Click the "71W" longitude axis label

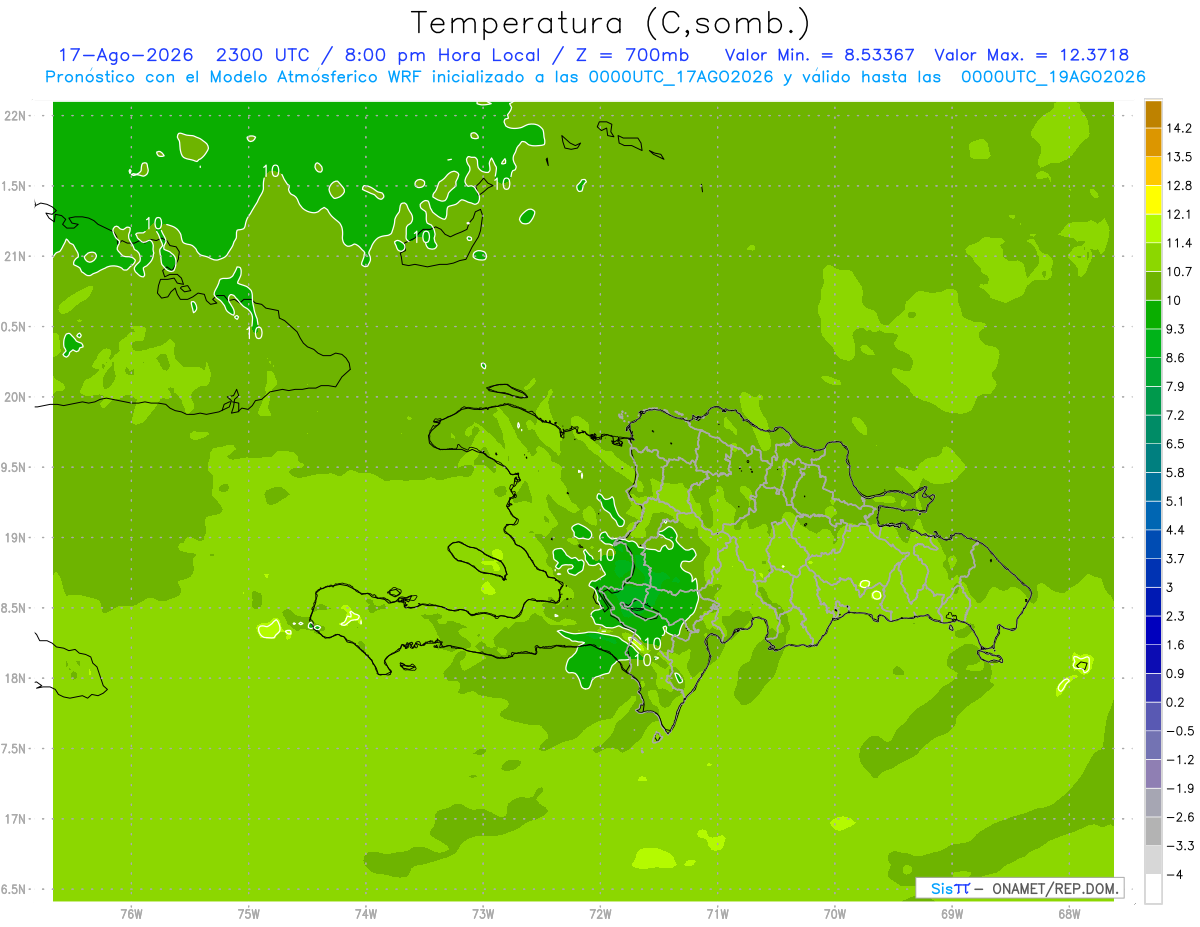[x=717, y=914]
